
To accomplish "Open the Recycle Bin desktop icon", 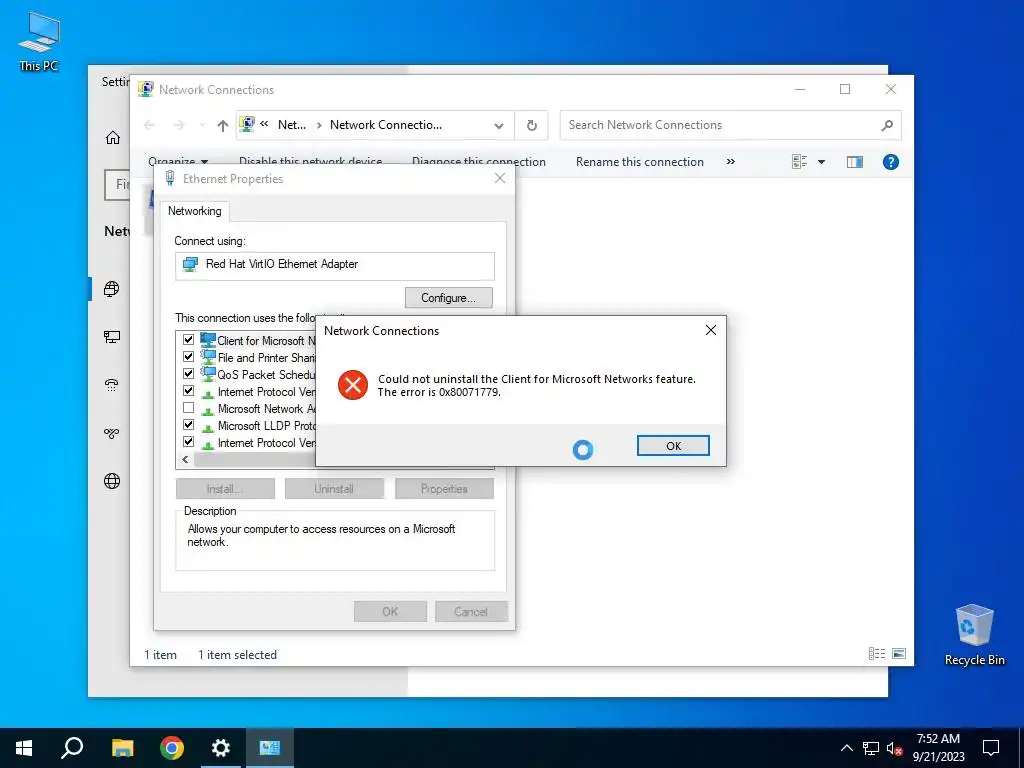I will [x=974, y=635].
